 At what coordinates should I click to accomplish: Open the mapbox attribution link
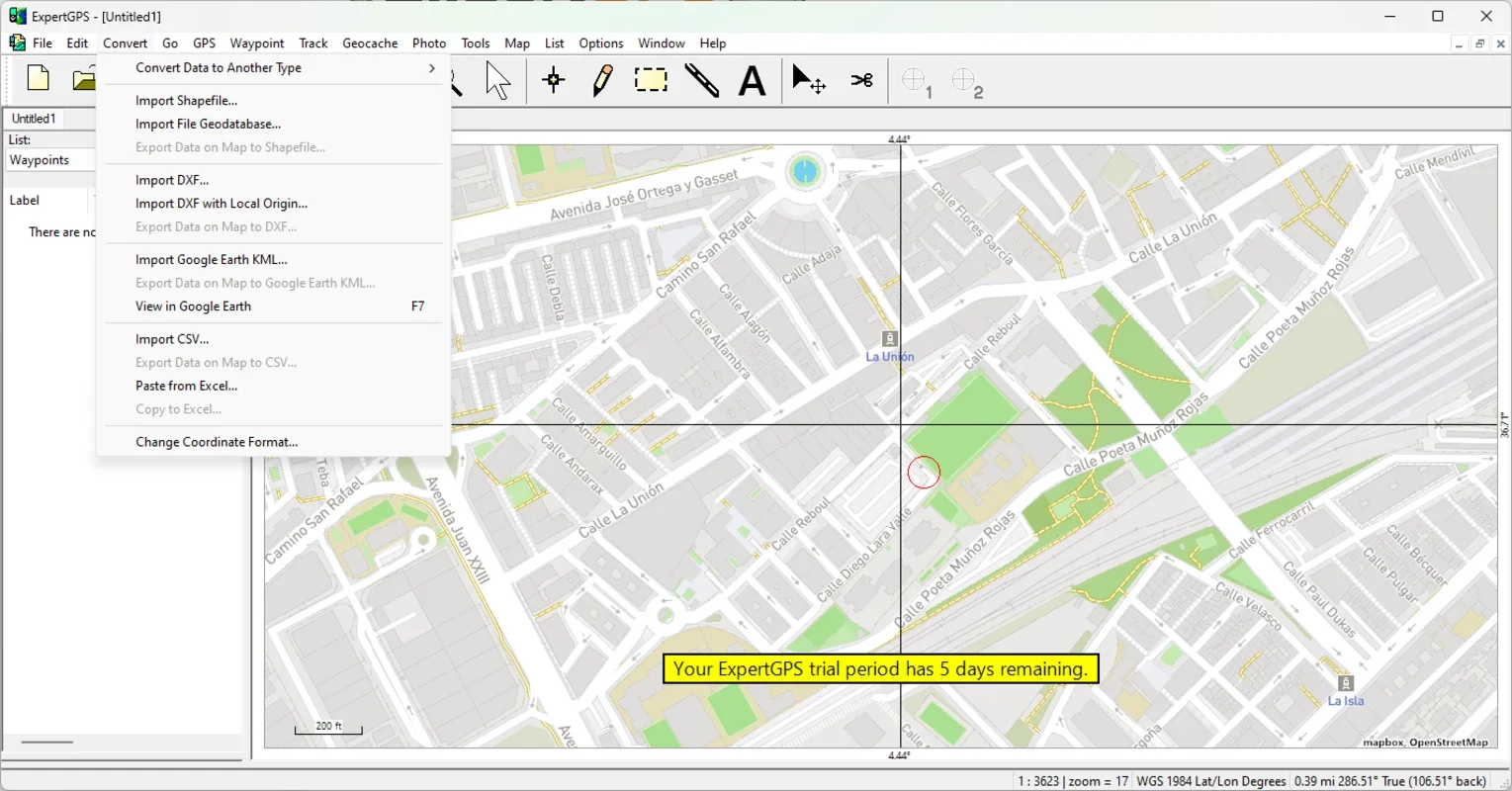pyautogui.click(x=1382, y=743)
